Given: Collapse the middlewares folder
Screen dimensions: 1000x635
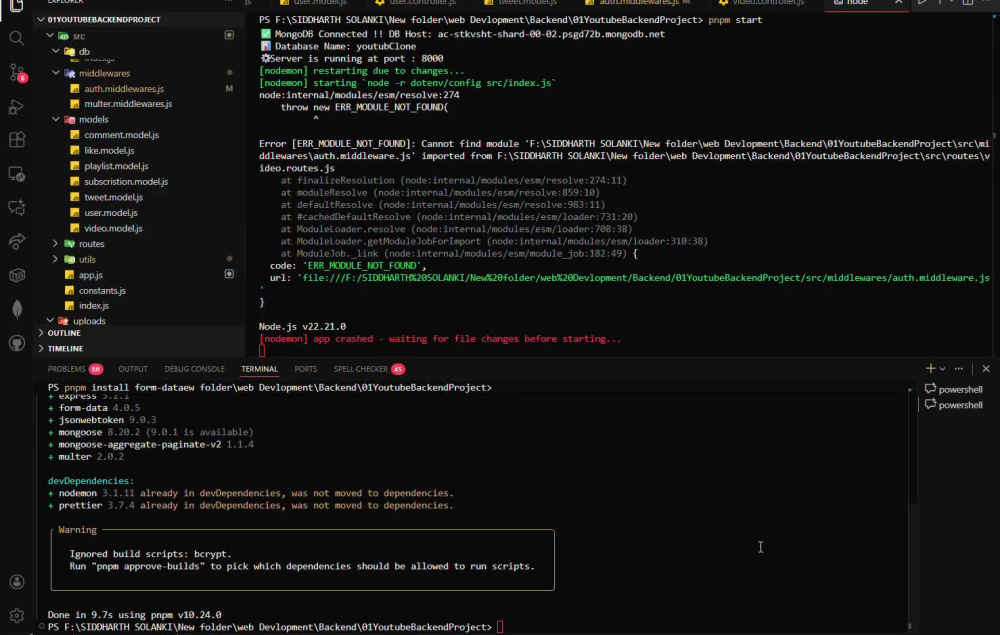Looking at the screenshot, I should click(55, 73).
